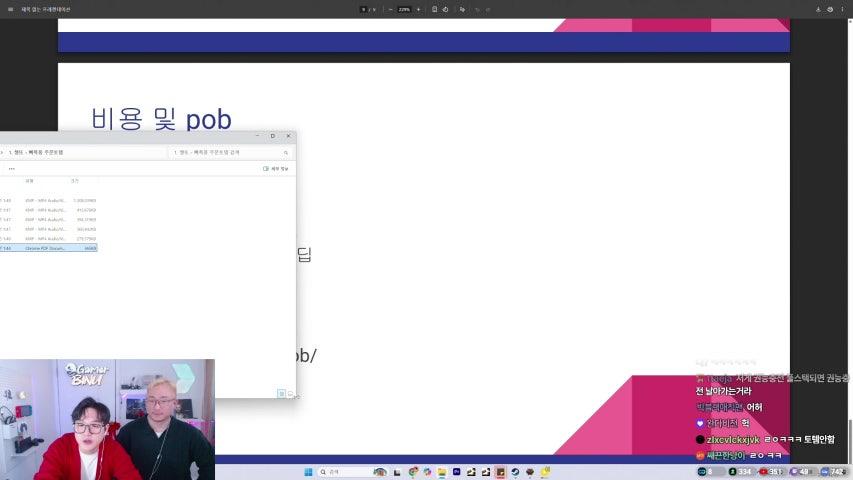Viewport: 853px width, 480px height.
Task: Open File Explorer from the taskbar
Action: click(x=442, y=472)
